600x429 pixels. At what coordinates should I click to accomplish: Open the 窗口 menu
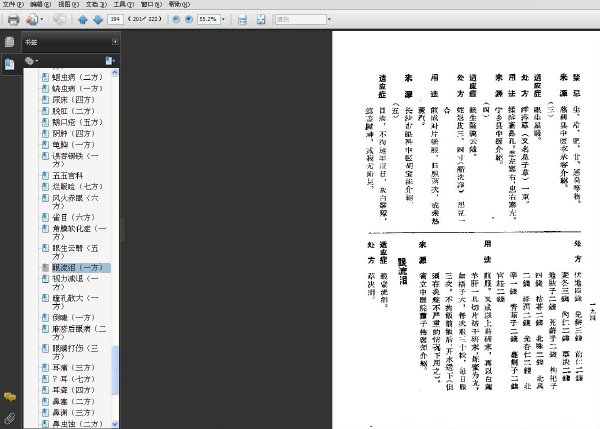click(x=151, y=5)
